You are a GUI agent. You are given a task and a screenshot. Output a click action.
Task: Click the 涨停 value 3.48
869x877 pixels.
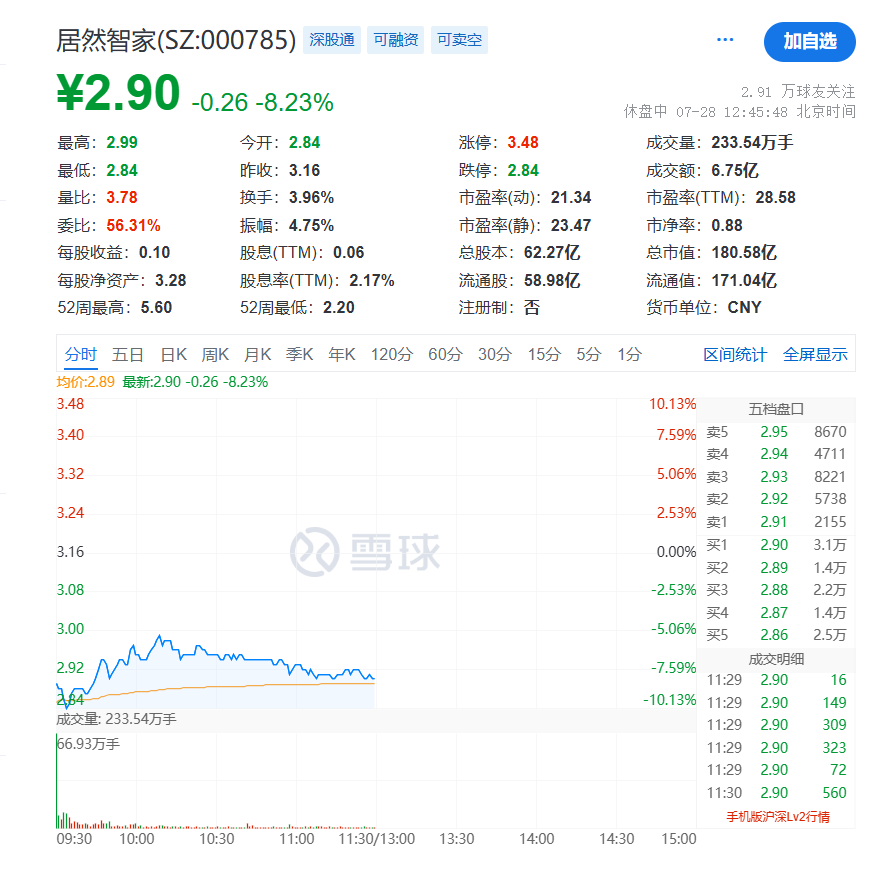[x=523, y=143]
